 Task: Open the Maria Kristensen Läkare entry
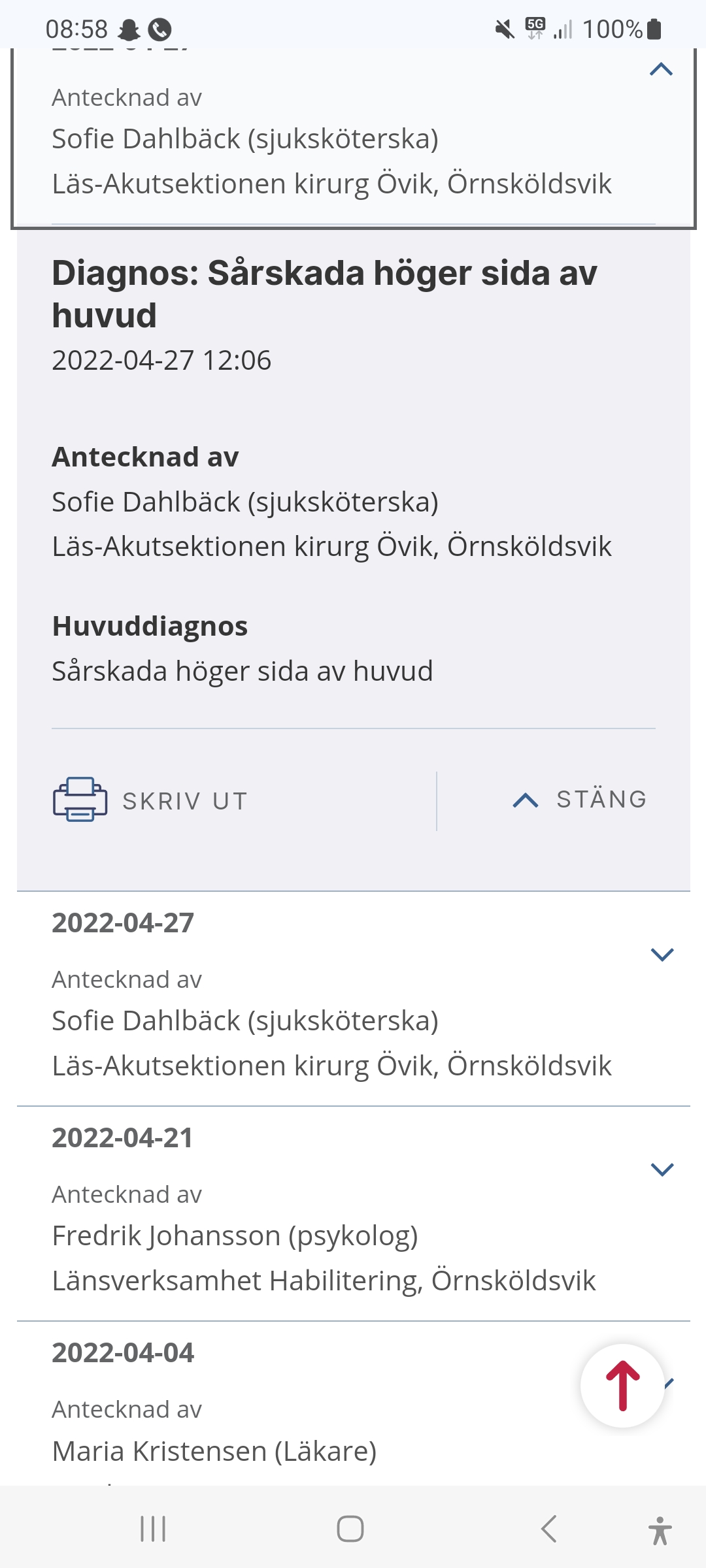pyautogui.click(x=214, y=1451)
